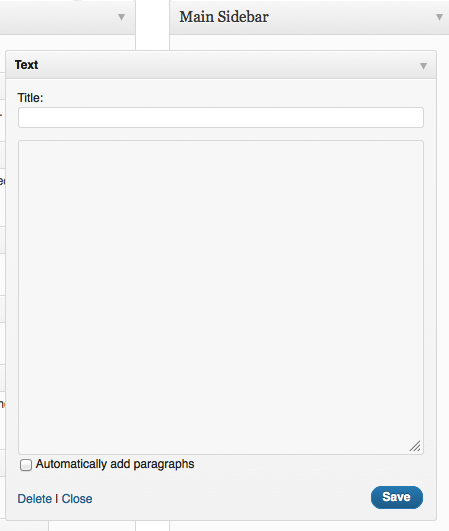The width and height of the screenshot is (449, 531).
Task: Click the Main Sidebar header bar background
Action: tap(352, 17)
